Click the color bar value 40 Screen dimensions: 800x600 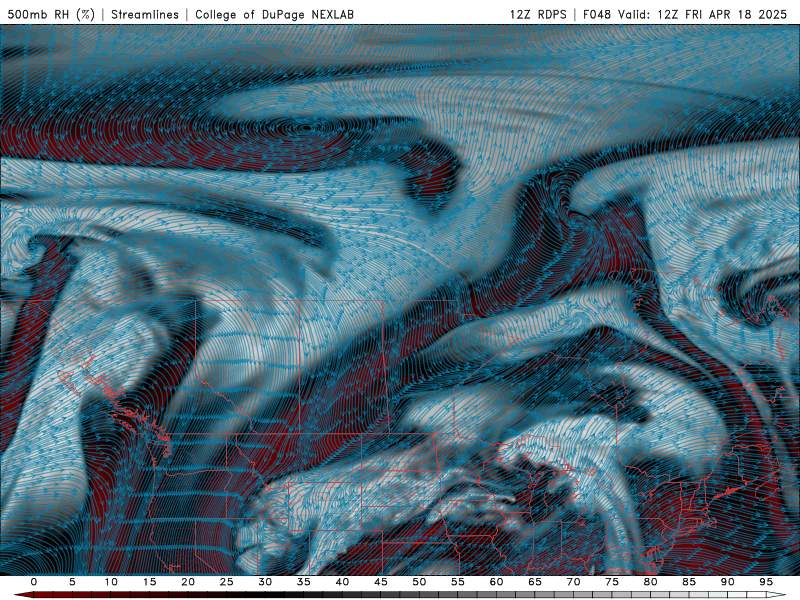coord(342,582)
